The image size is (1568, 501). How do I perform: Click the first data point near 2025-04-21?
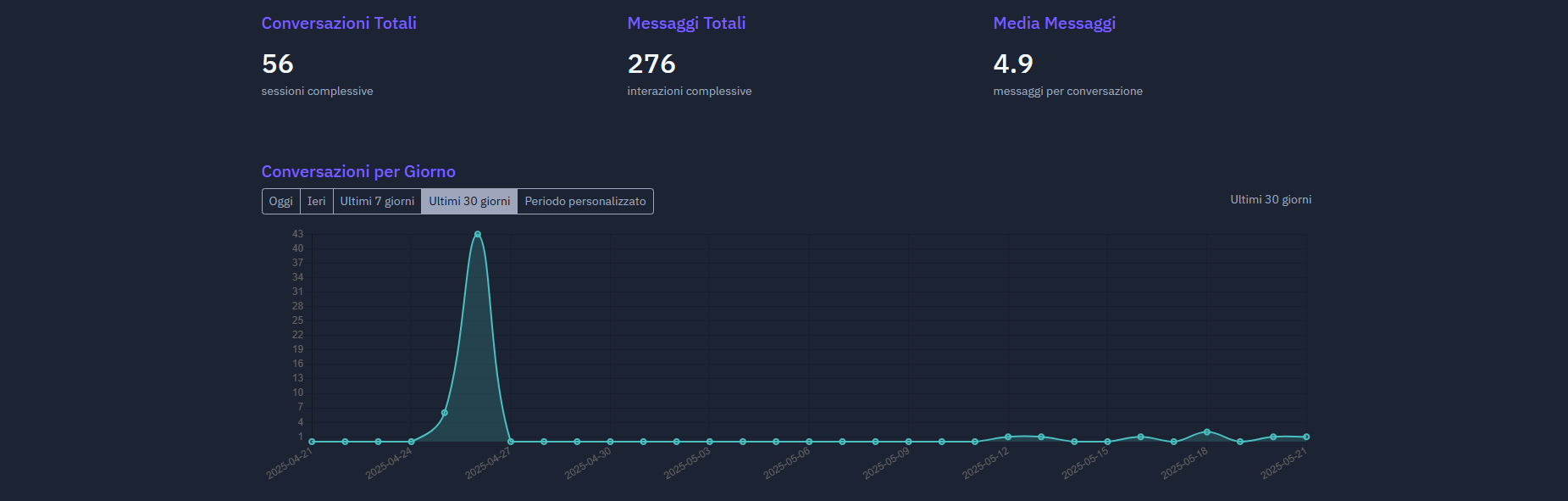pos(312,442)
